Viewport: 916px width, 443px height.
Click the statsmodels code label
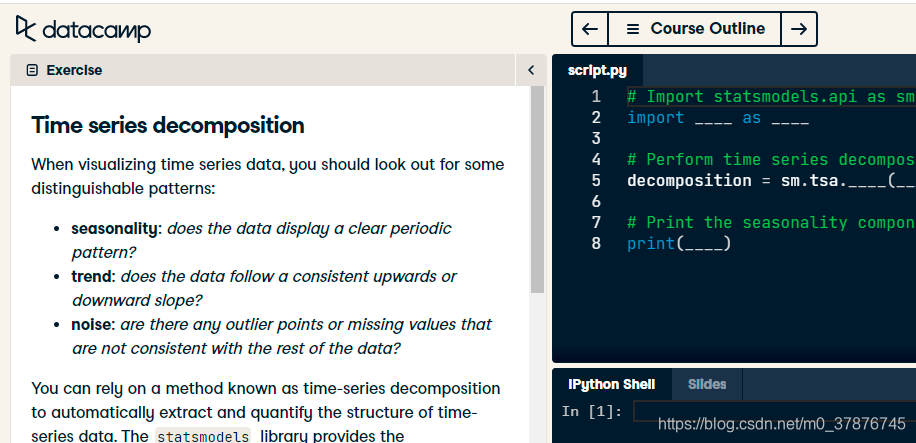[x=203, y=436]
